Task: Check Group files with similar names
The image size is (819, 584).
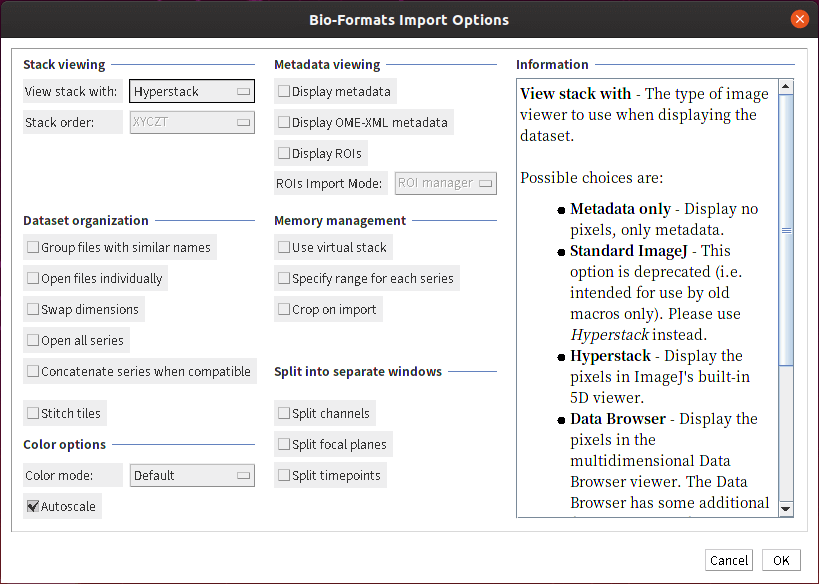Action: [x=33, y=247]
